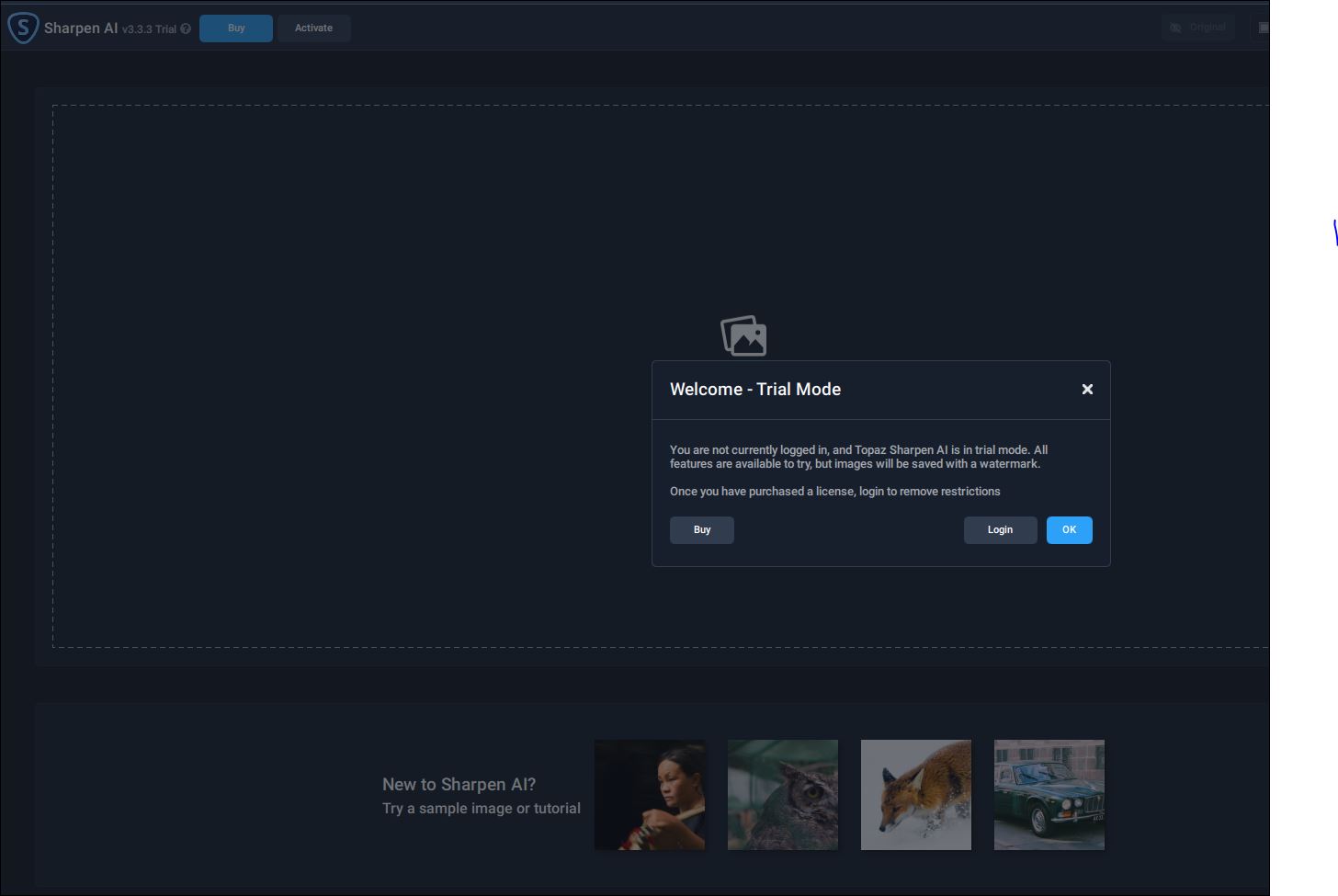Click Buy inside the trial dialog
The height and width of the screenshot is (896, 1338).
tap(701, 530)
